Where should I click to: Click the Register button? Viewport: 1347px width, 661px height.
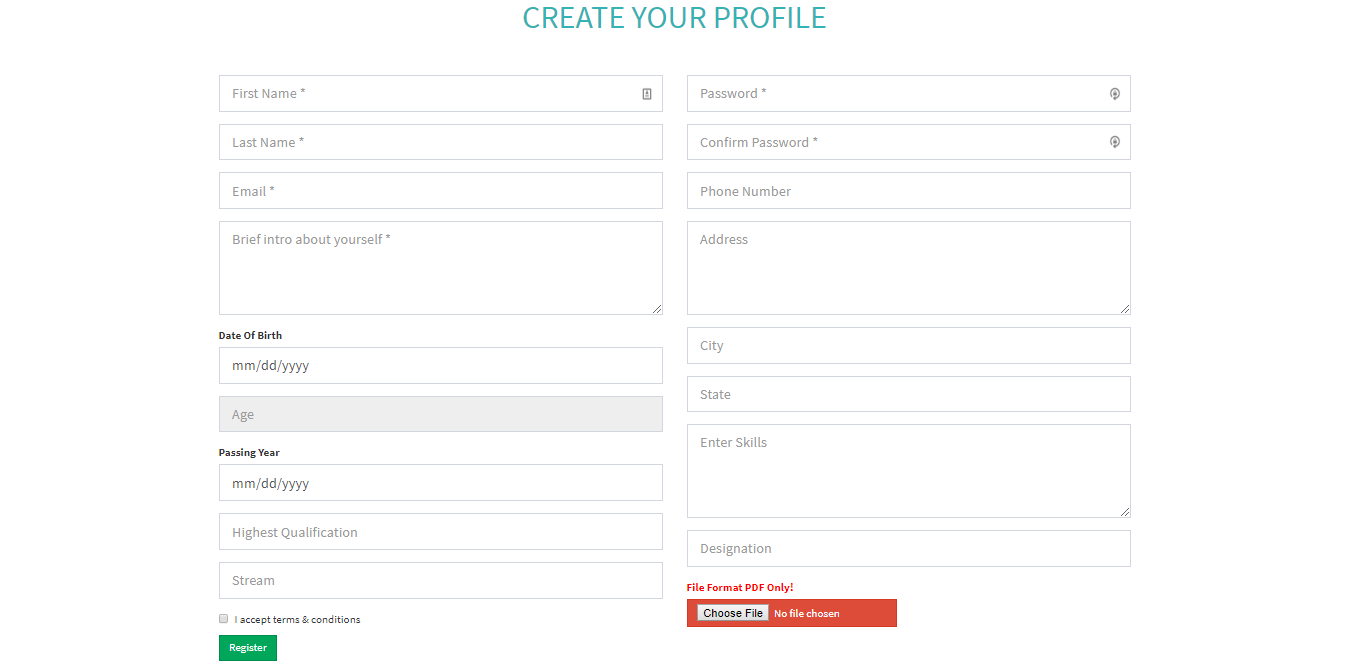(248, 648)
